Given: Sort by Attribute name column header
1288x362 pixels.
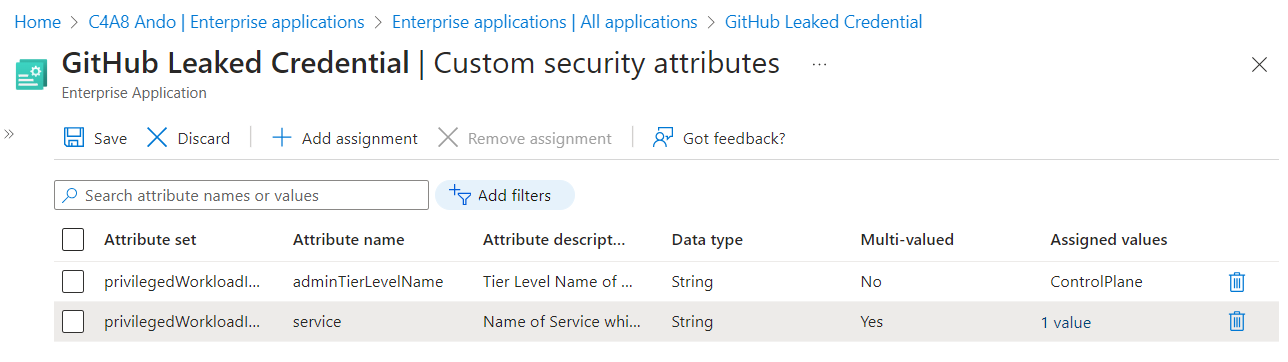Looking at the screenshot, I should click(x=348, y=240).
